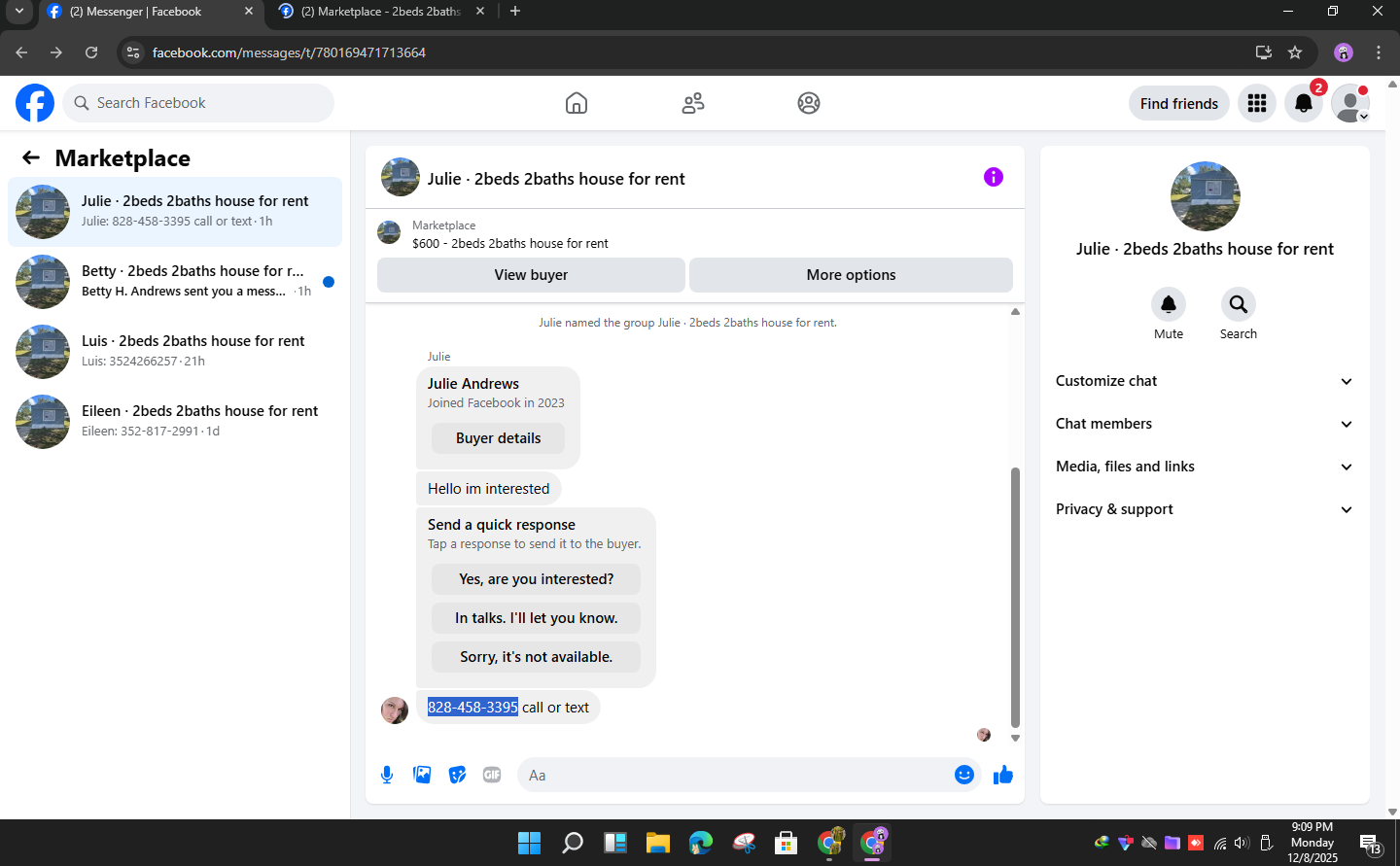Click the chat scroll-up arrow
1400x866 pixels.
coord(1015,312)
